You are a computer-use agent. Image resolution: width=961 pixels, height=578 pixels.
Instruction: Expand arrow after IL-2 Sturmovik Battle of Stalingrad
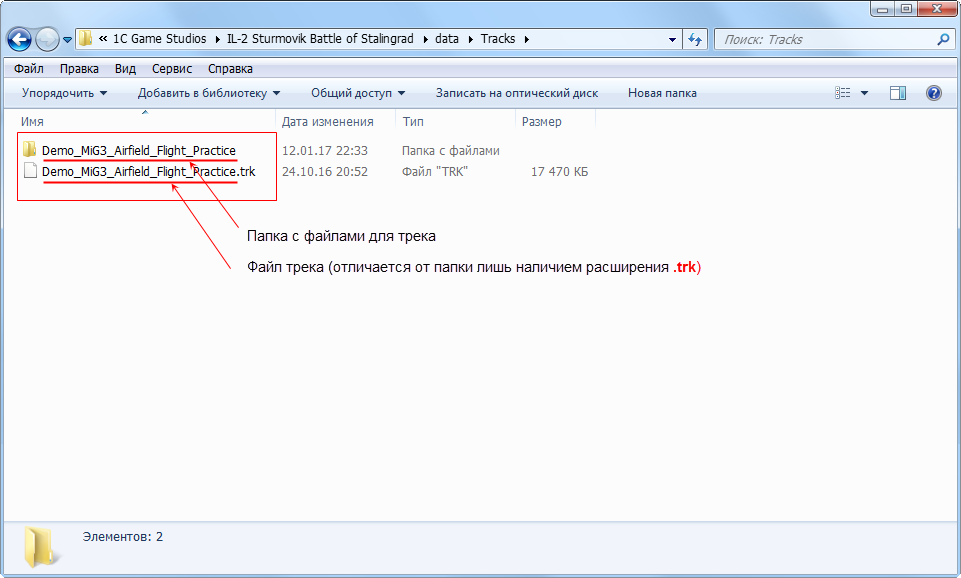pyautogui.click(x=425, y=39)
